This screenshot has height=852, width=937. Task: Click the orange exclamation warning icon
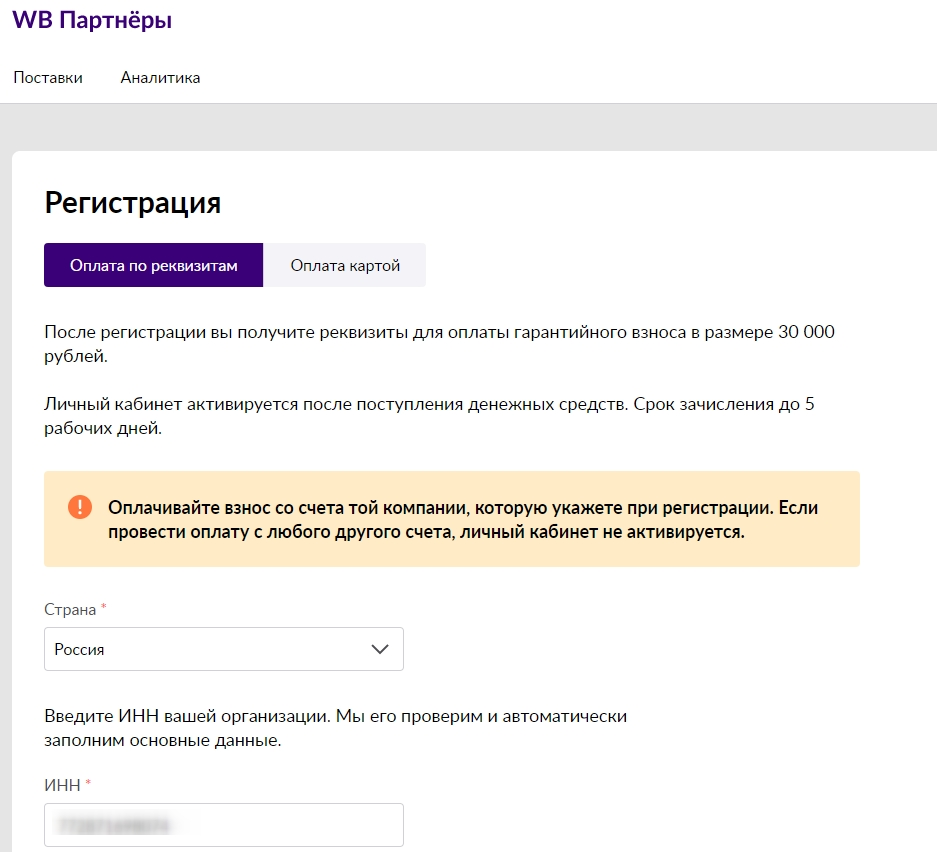(79, 507)
